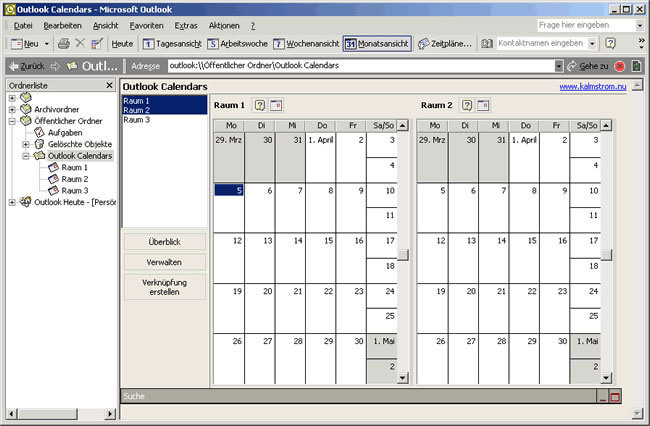
Task: Click the calendar icon next to Raum 2
Action: click(x=484, y=105)
